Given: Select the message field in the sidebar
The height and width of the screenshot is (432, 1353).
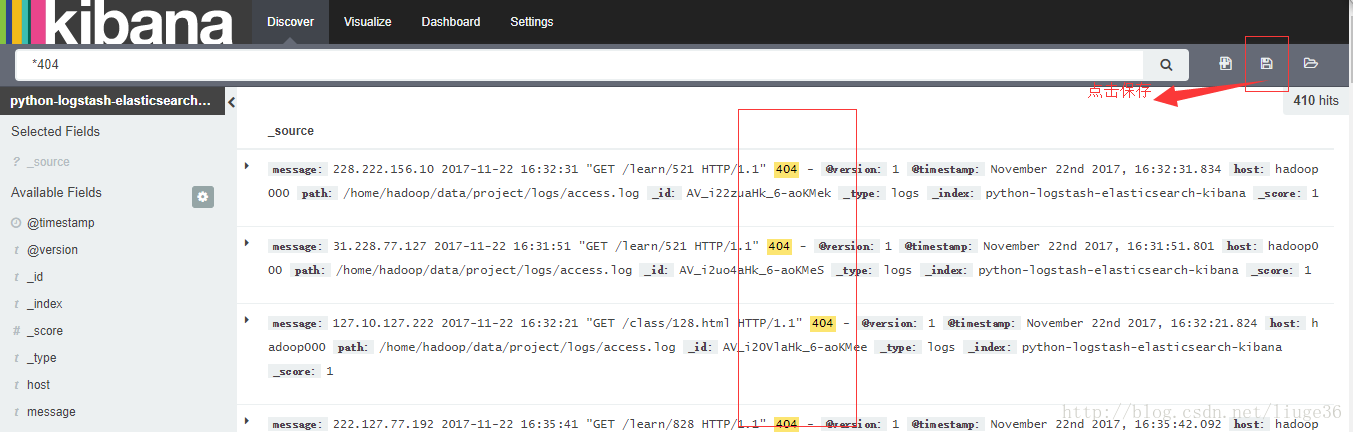Looking at the screenshot, I should tap(51, 412).
